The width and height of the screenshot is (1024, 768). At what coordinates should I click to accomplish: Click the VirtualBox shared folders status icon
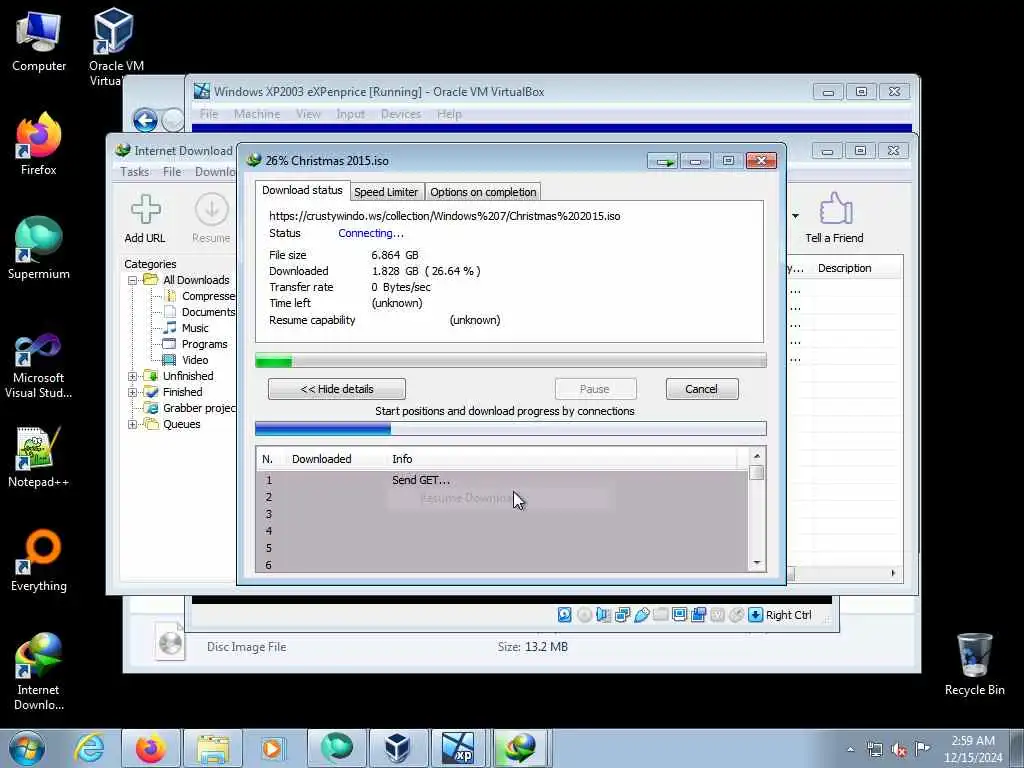click(x=660, y=615)
